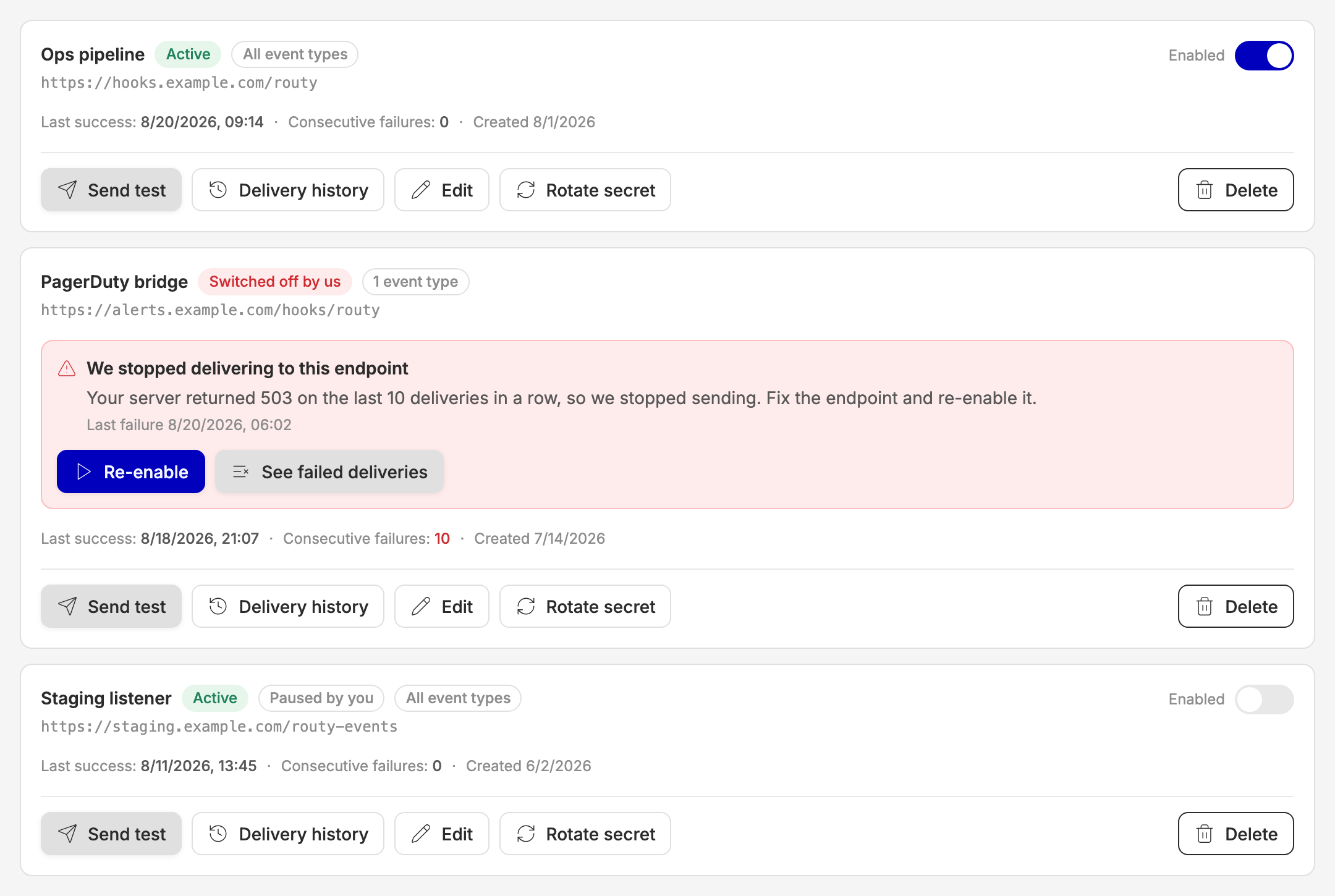See failed deliveries for PagerDuty bridge
This screenshot has height=896, width=1335.
click(329, 471)
